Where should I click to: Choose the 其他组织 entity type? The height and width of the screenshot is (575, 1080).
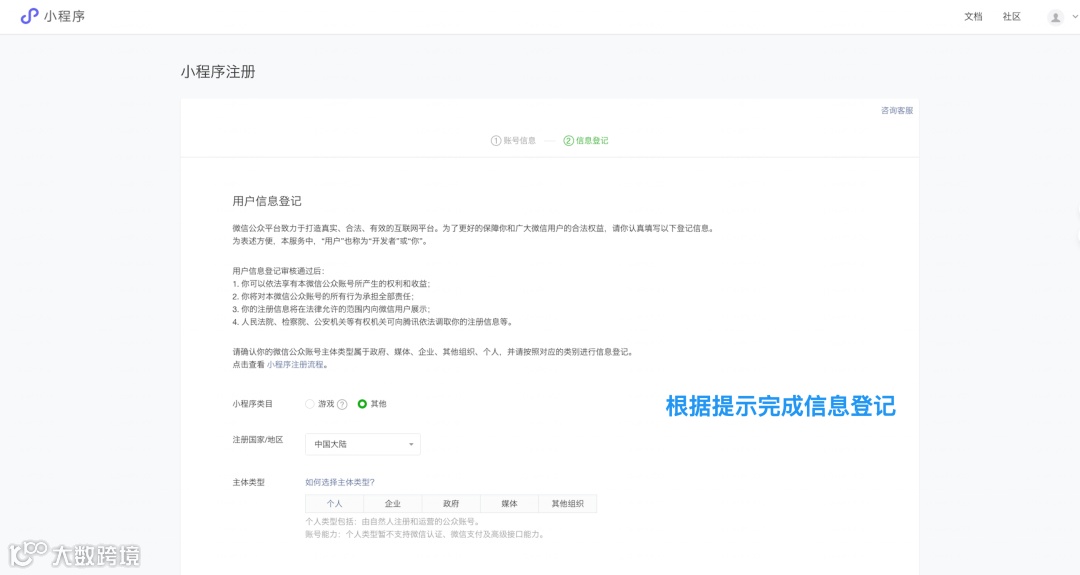(568, 503)
